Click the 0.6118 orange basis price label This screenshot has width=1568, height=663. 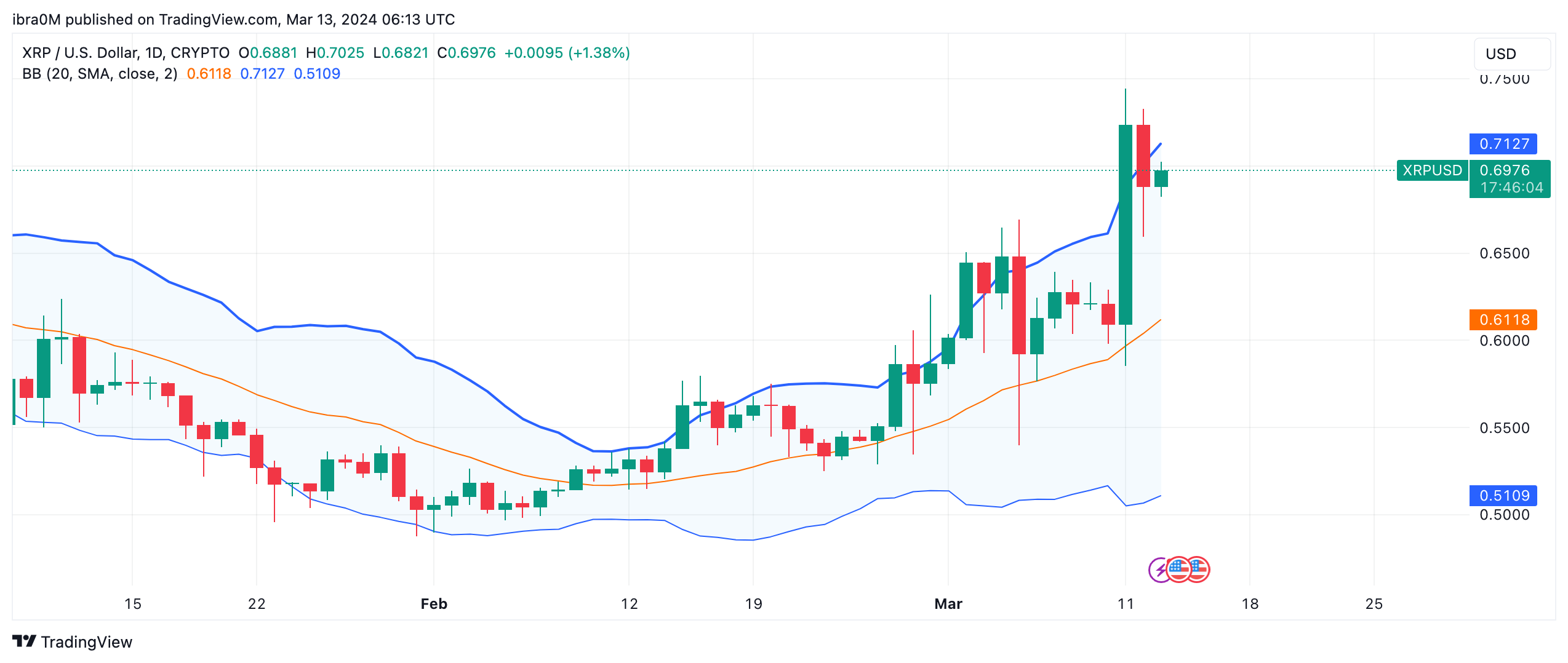[1503, 320]
